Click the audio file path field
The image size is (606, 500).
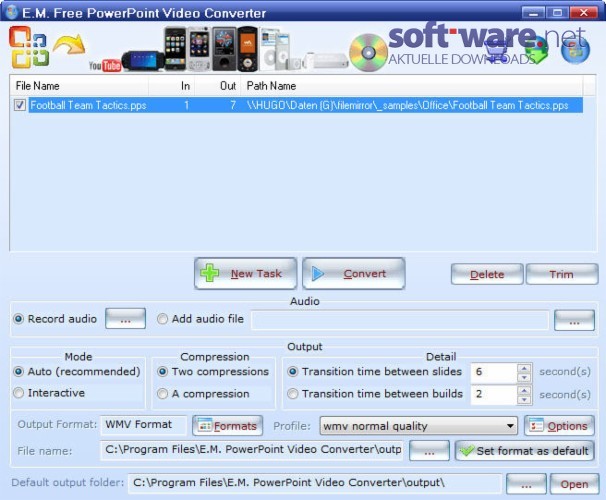(400, 320)
